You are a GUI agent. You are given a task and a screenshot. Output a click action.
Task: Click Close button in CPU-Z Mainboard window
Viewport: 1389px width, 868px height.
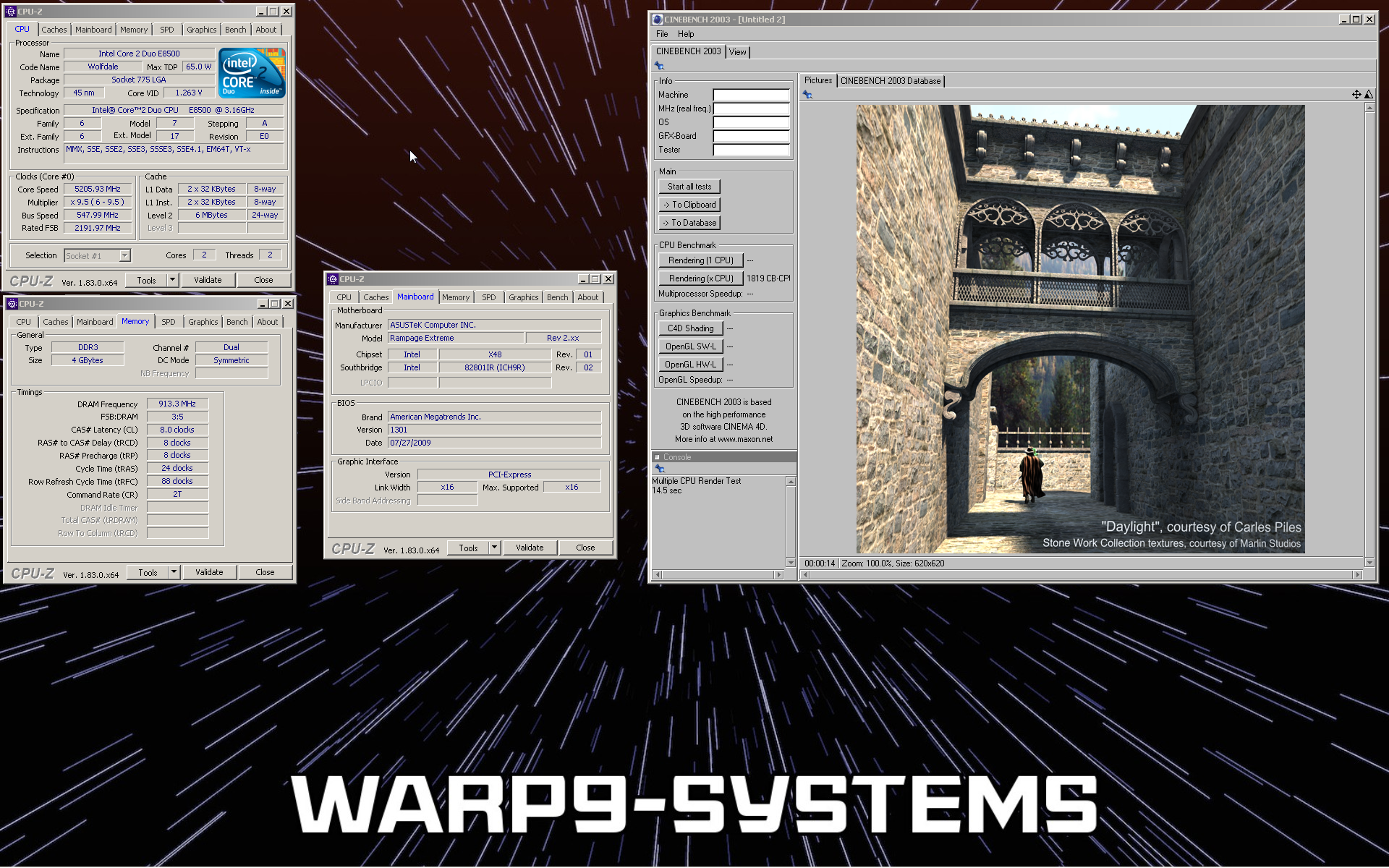pos(585,548)
